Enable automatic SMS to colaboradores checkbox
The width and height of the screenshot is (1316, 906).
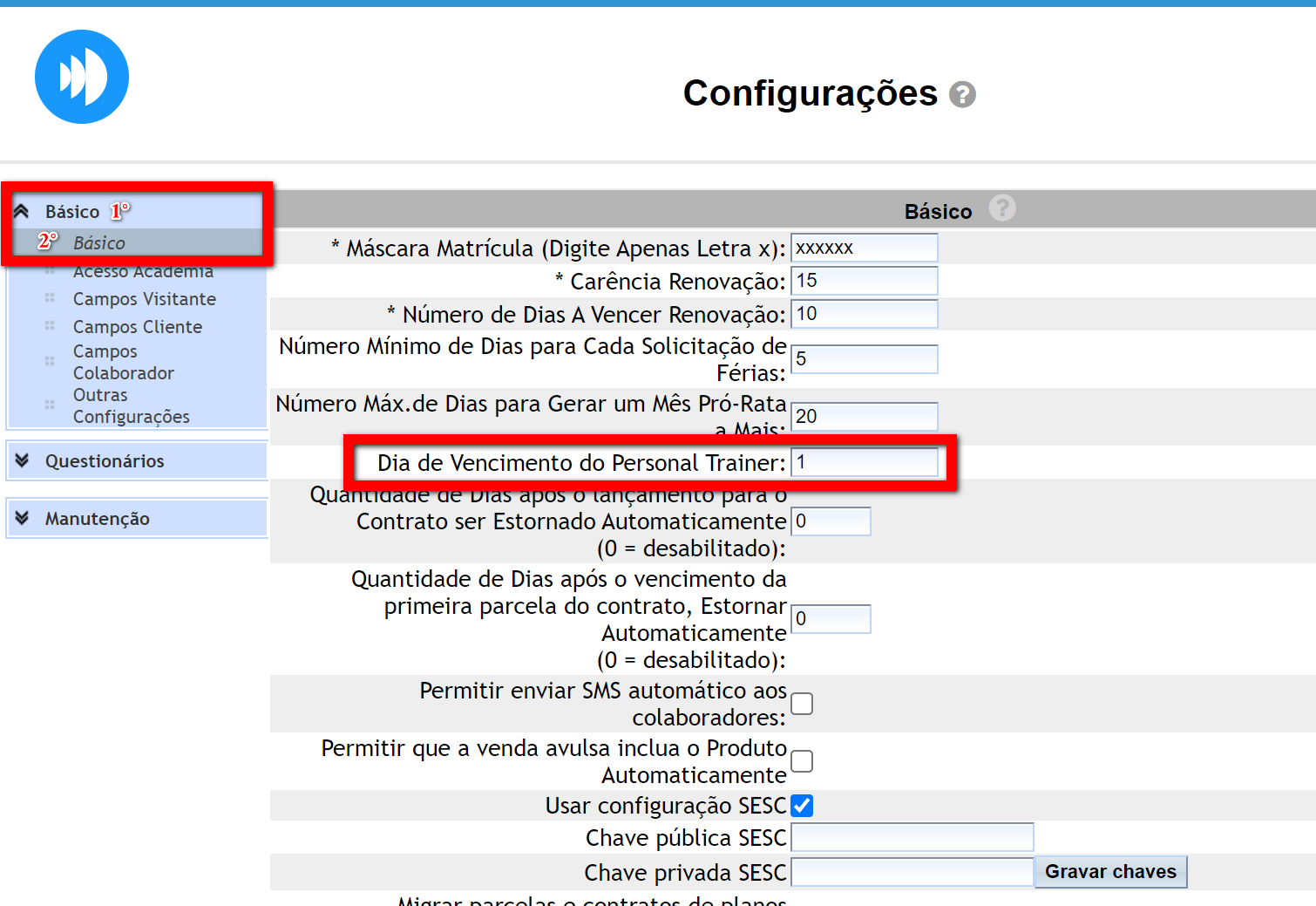(x=802, y=704)
